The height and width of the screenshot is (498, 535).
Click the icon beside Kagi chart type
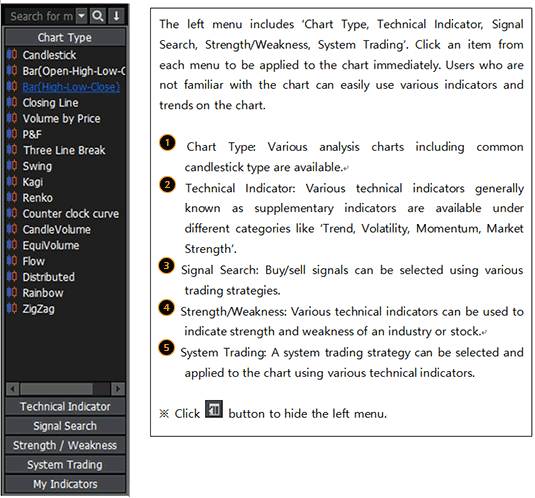pyautogui.click(x=12, y=181)
